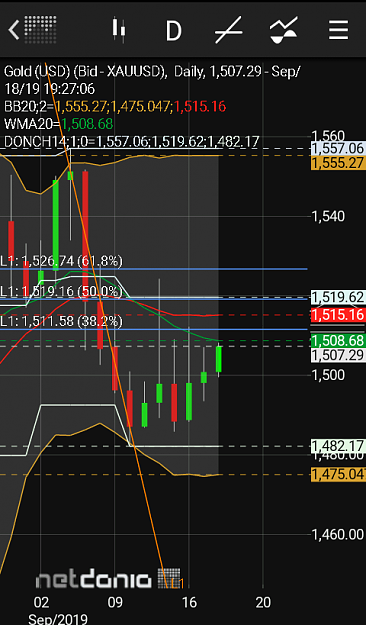Select the DONCH14;1;0 indicator label
Image resolution: width=366 pixels, height=625 pixels.
click(132, 141)
